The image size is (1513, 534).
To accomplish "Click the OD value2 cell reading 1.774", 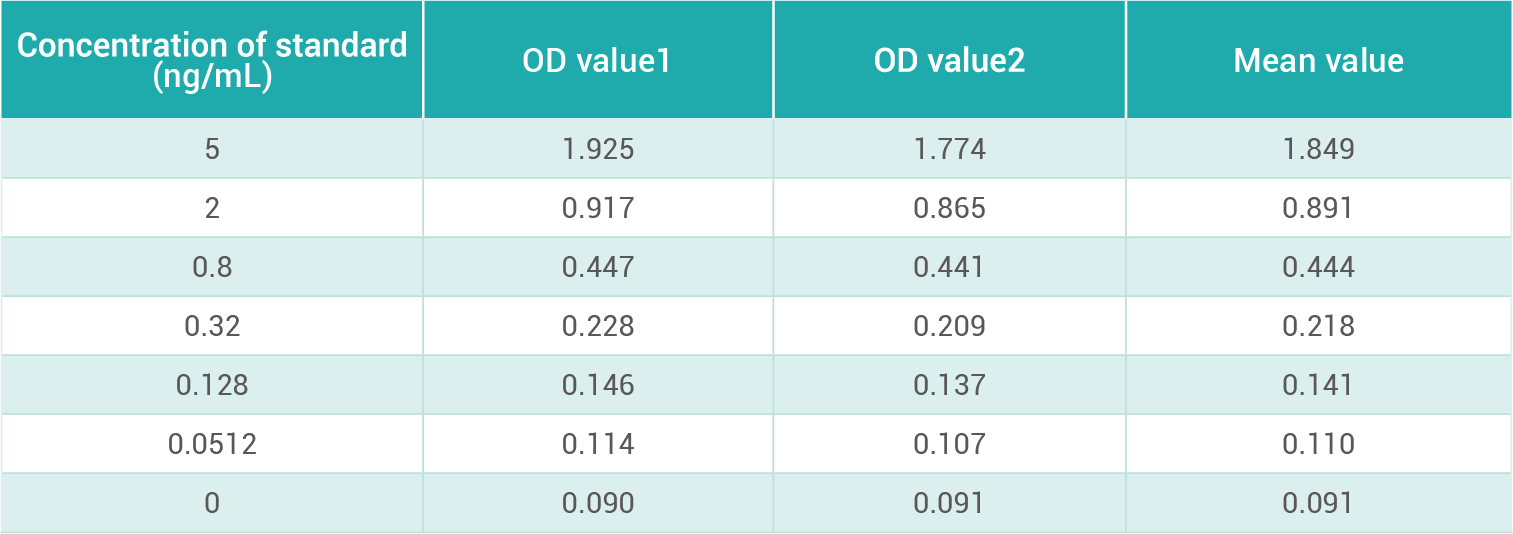I will 949,149.
